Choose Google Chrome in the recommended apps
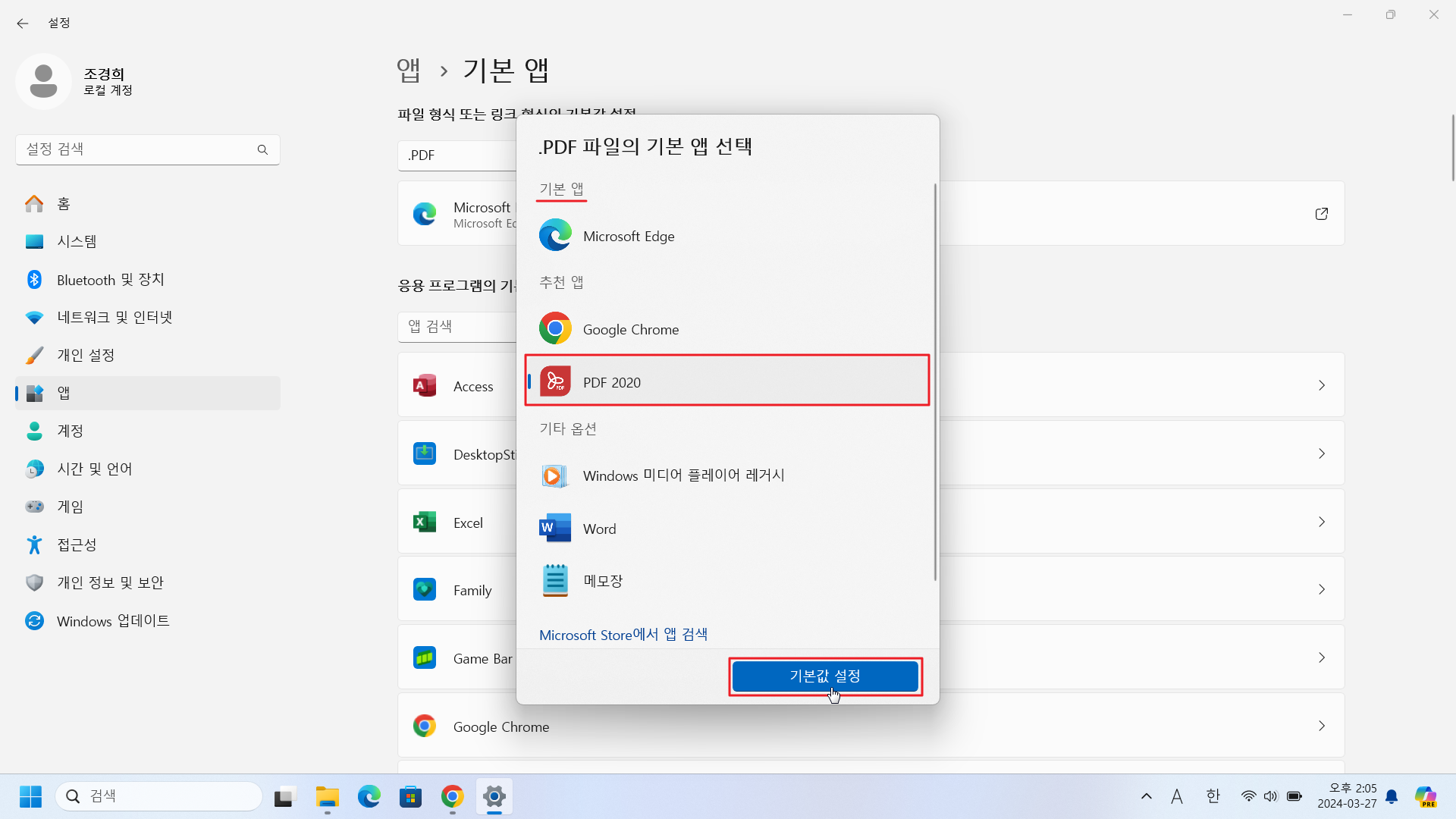This screenshot has width=1456, height=819. pyautogui.click(x=727, y=329)
